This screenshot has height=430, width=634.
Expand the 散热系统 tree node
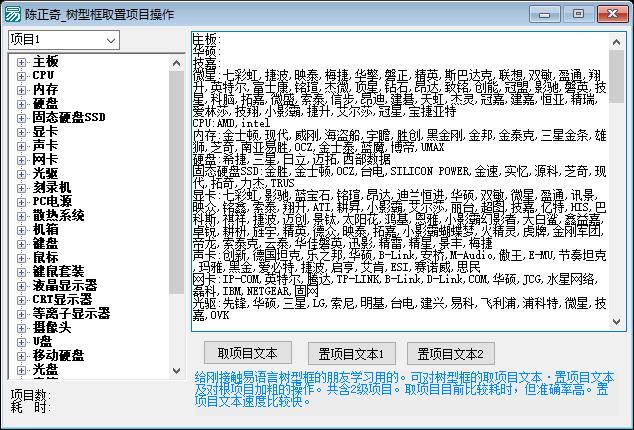point(21,216)
